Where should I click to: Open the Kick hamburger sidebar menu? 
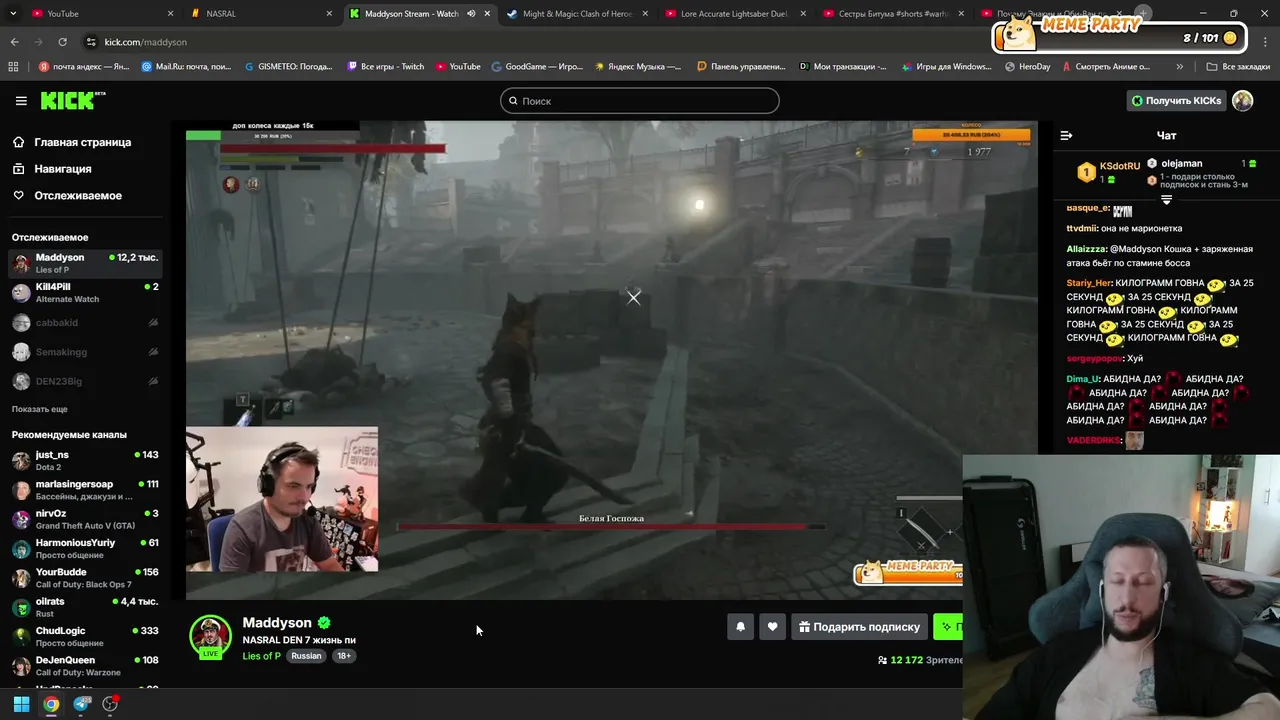pyautogui.click(x=21, y=101)
